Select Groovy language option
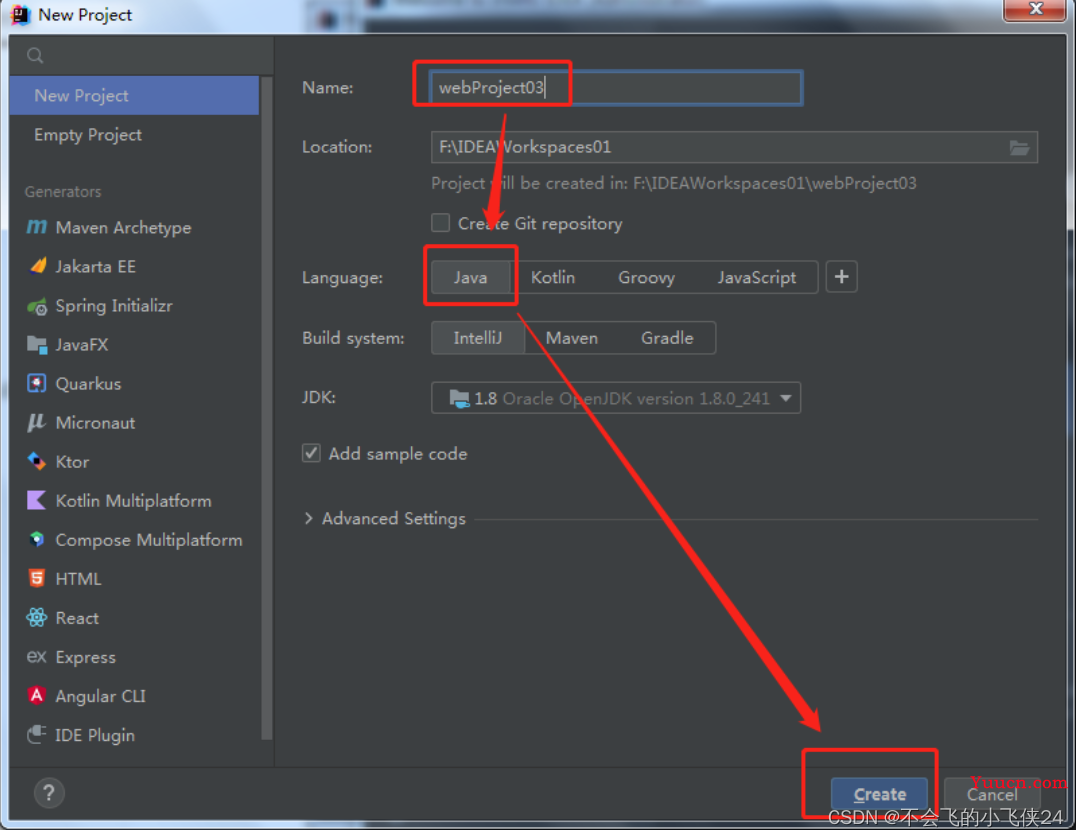 (646, 278)
